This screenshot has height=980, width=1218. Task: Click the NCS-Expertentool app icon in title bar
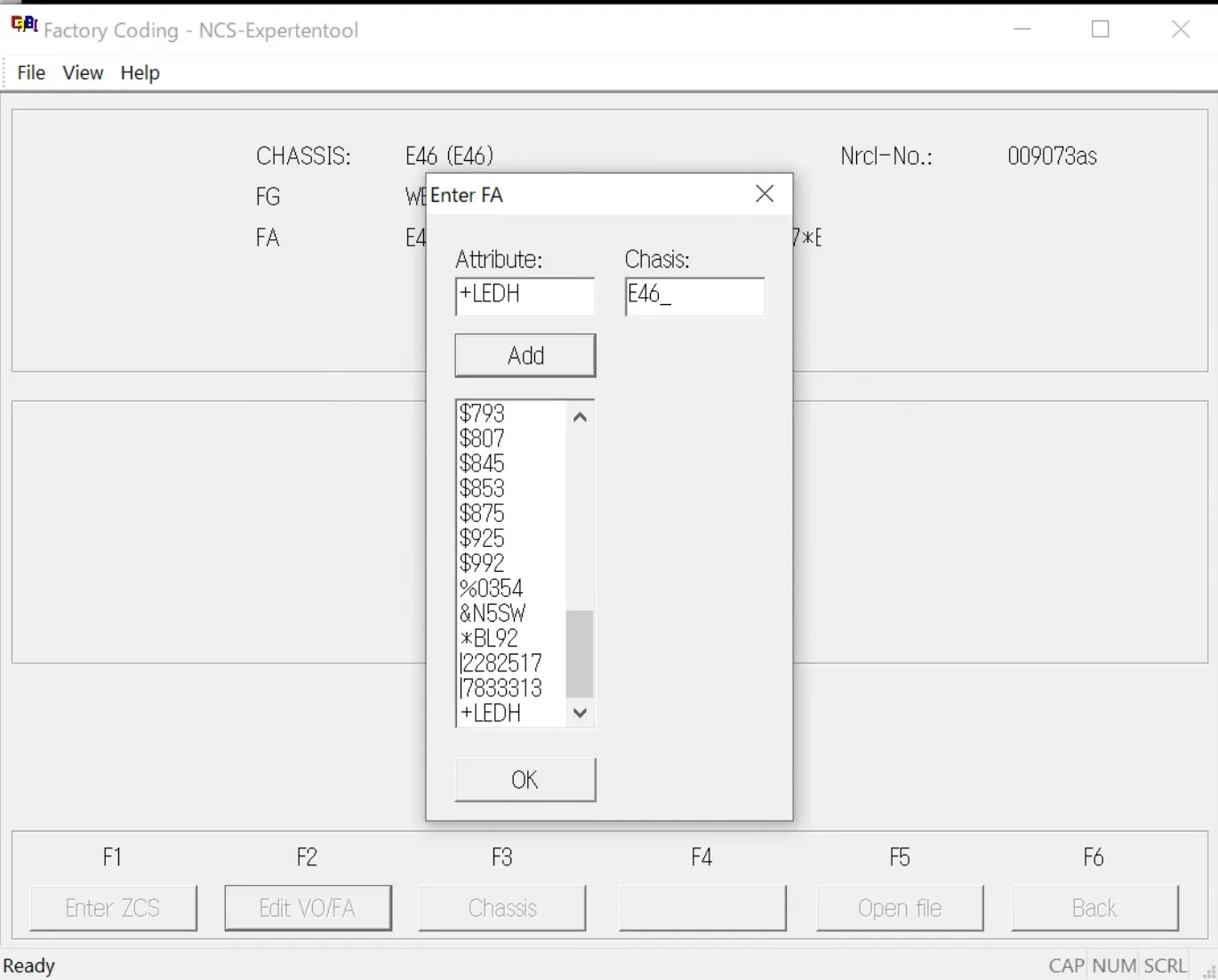pos(24,26)
